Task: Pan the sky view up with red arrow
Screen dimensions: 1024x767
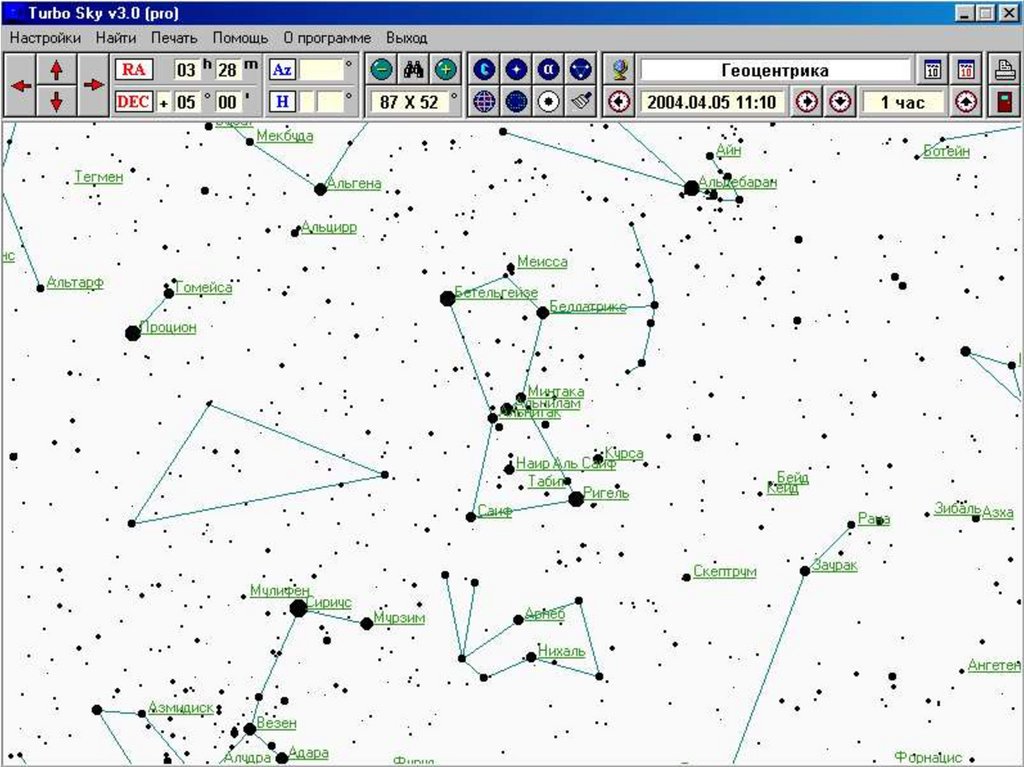Action: 56,69
